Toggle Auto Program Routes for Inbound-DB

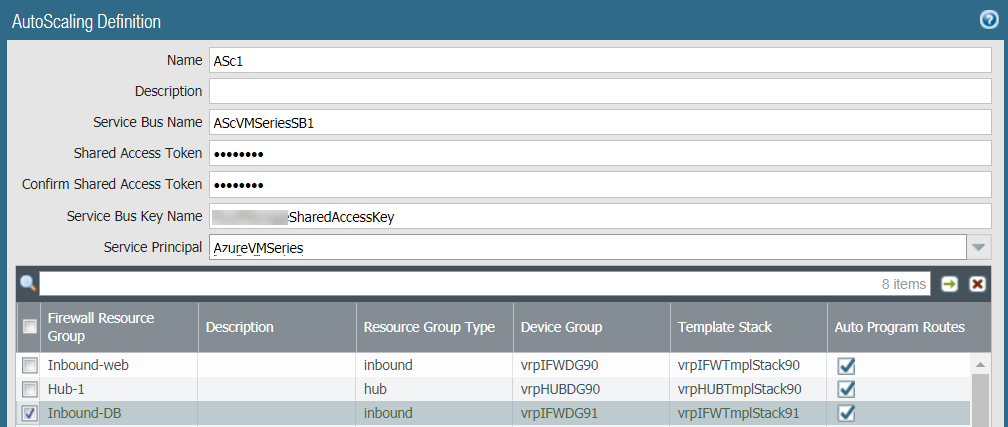[846, 413]
